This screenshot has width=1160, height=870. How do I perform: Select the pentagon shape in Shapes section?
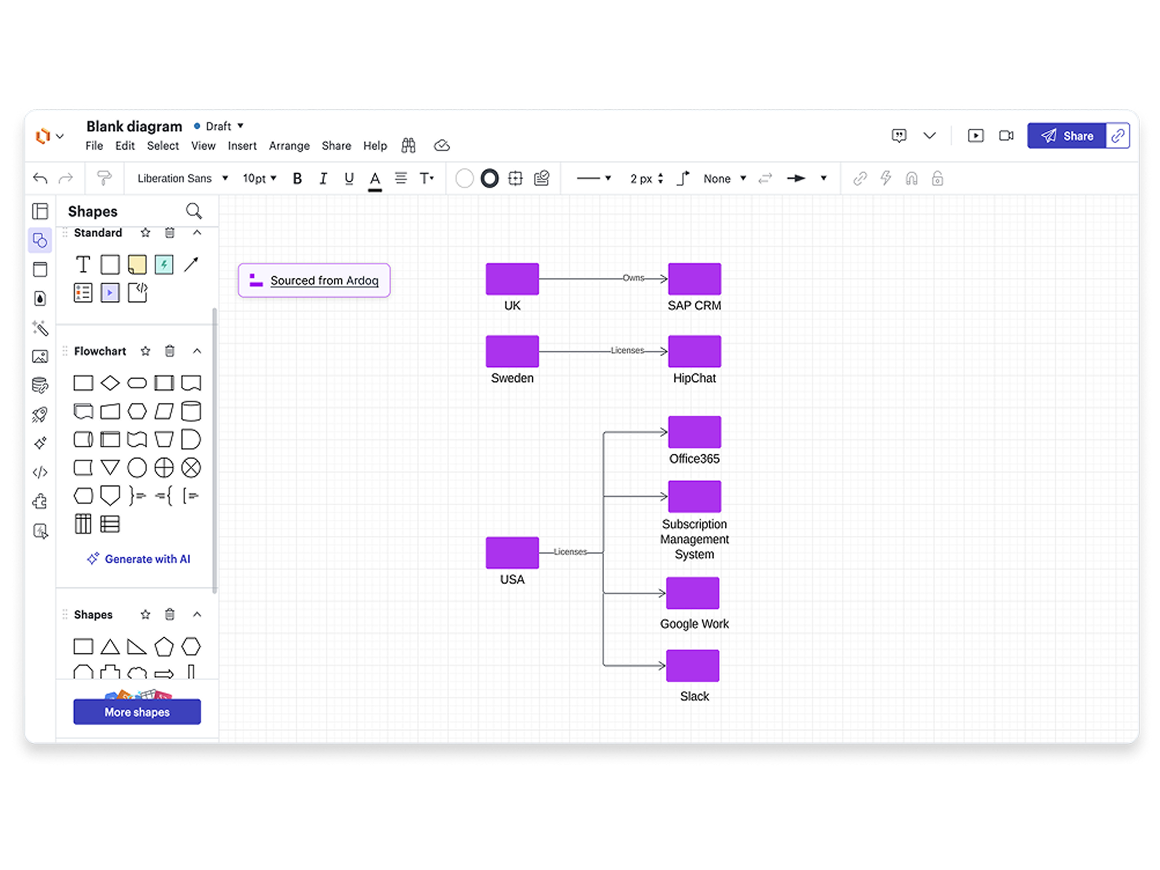[x=163, y=647]
